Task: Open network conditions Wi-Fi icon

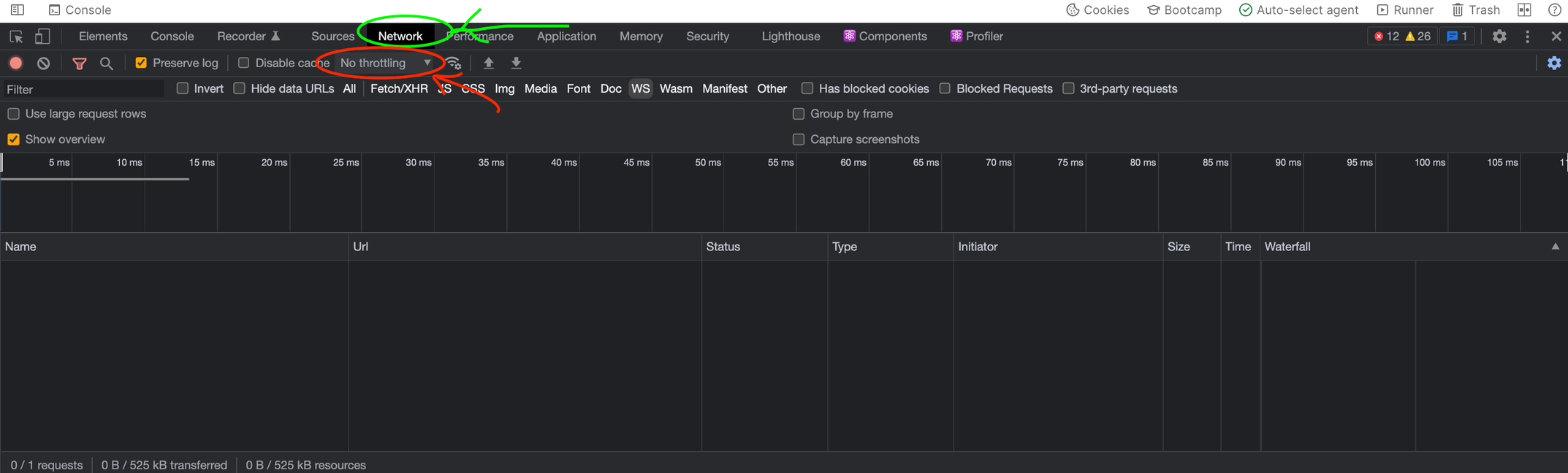Action: coord(454,64)
